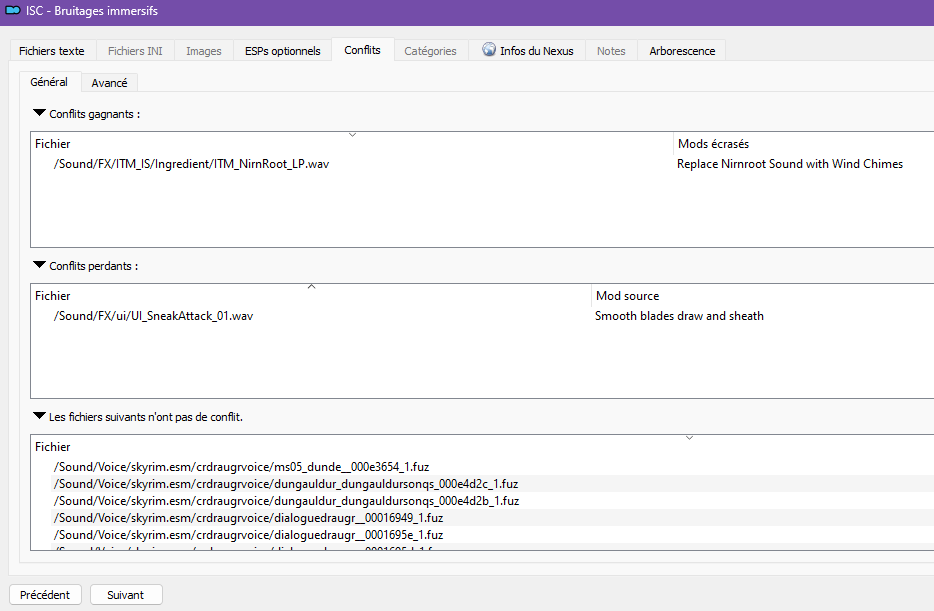This screenshot has width=934, height=611.
Task: Click the Mod Organizer icon in title bar
Action: tap(13, 11)
